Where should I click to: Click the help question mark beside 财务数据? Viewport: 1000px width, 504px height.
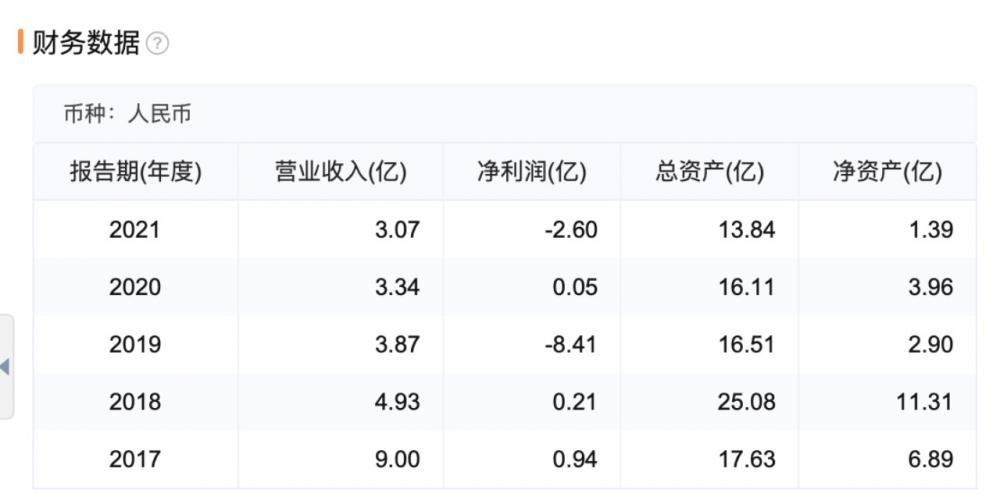(x=157, y=44)
